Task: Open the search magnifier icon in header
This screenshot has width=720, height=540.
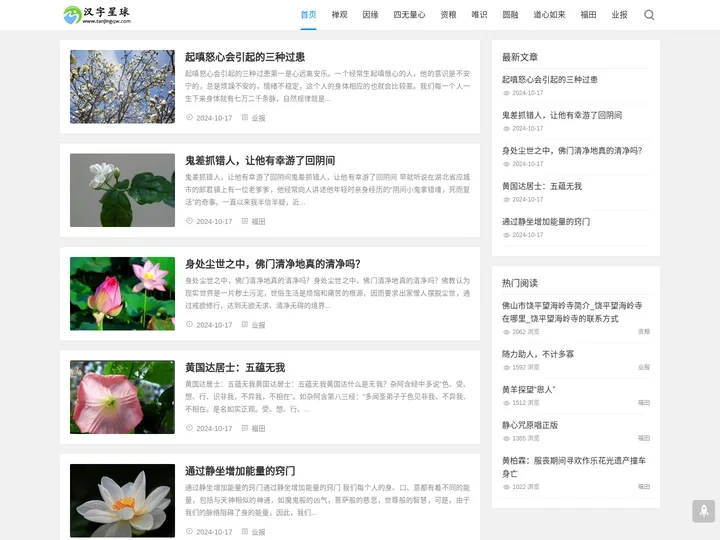Action: pyautogui.click(x=649, y=15)
